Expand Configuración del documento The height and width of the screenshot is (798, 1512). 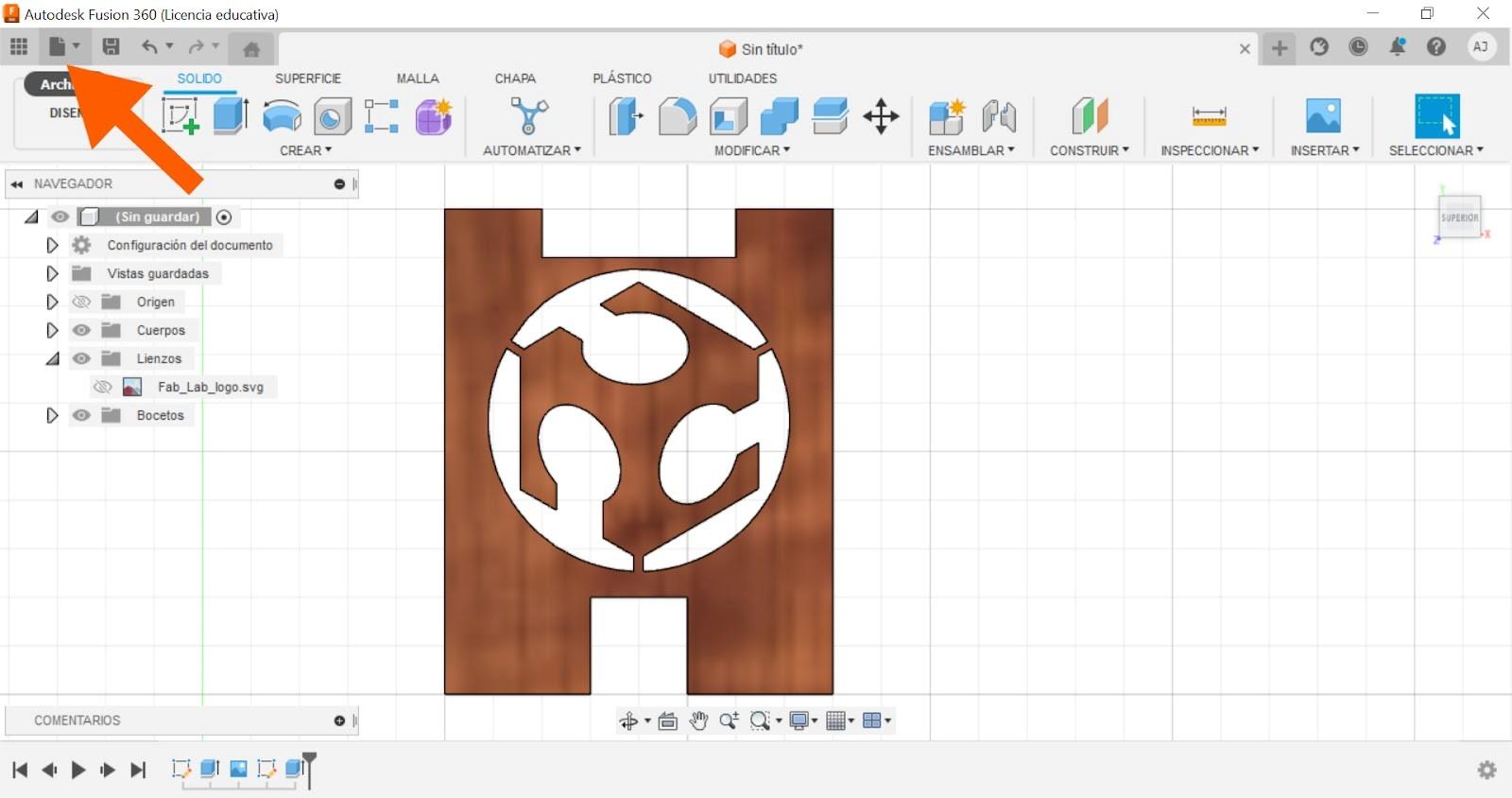tap(52, 245)
